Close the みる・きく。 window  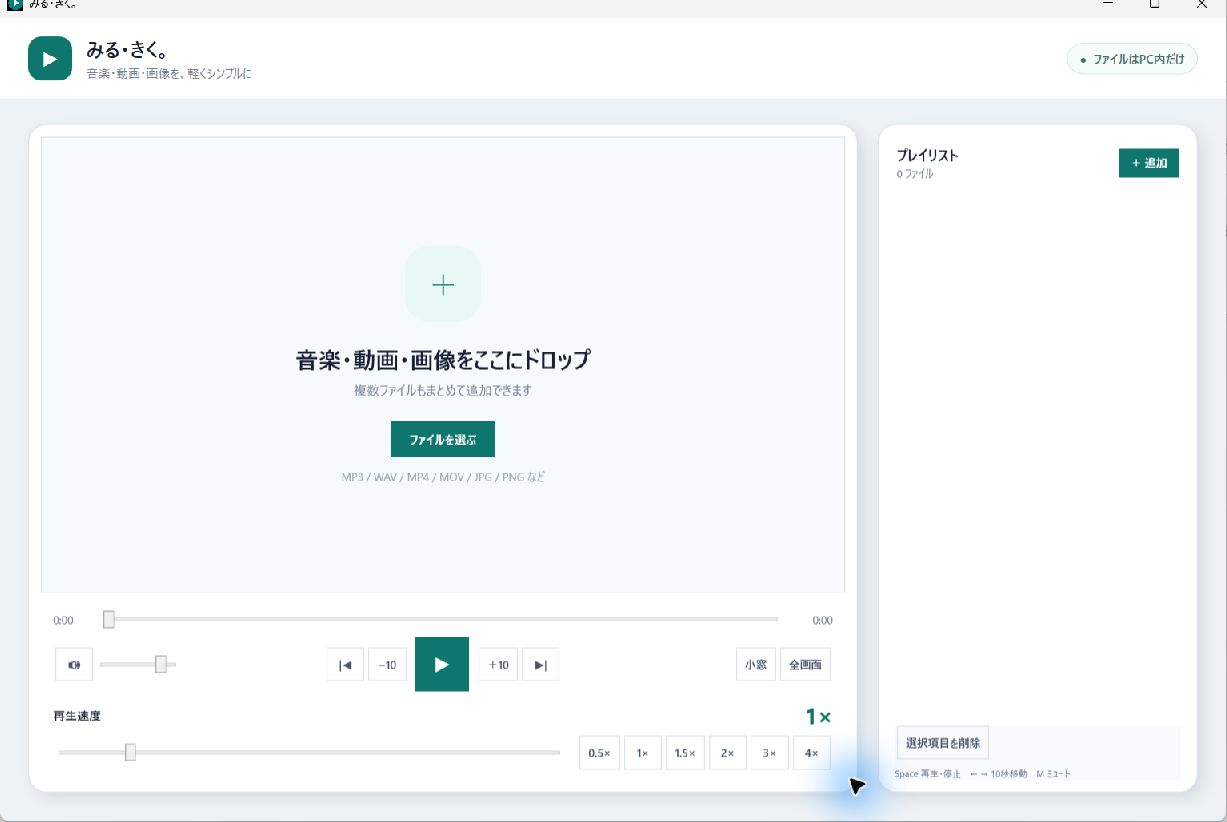click(1201, 5)
